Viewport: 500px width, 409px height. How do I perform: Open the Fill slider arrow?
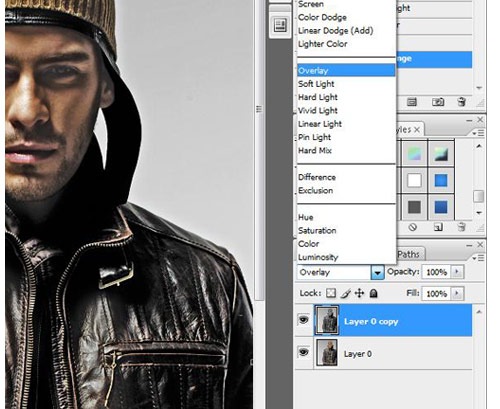pyautogui.click(x=457, y=294)
